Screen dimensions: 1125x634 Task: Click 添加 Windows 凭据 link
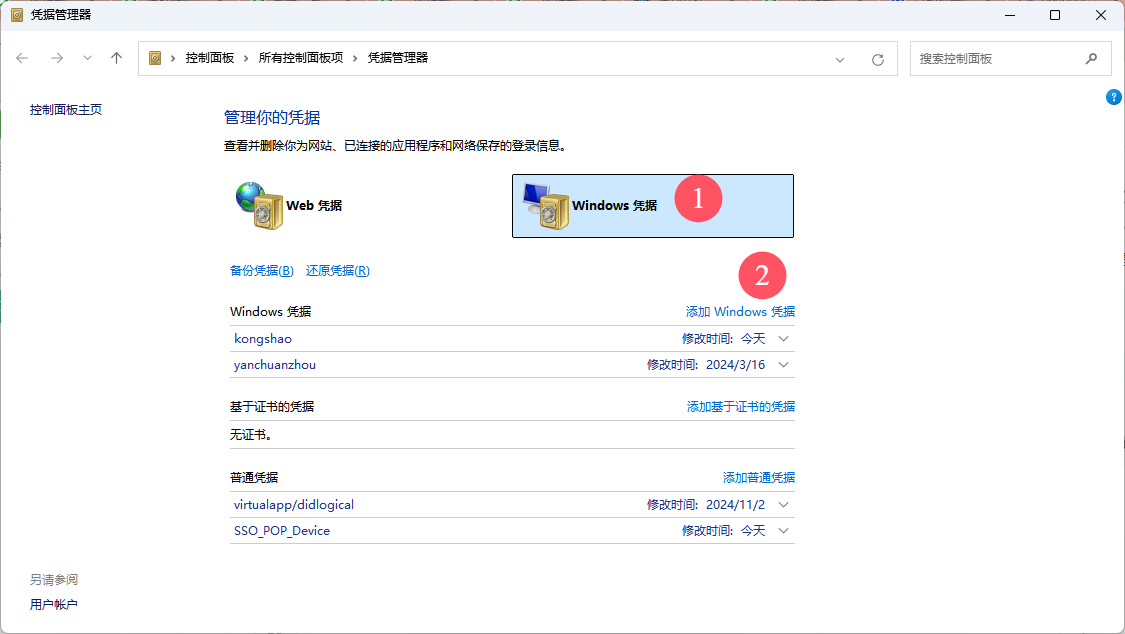740,311
